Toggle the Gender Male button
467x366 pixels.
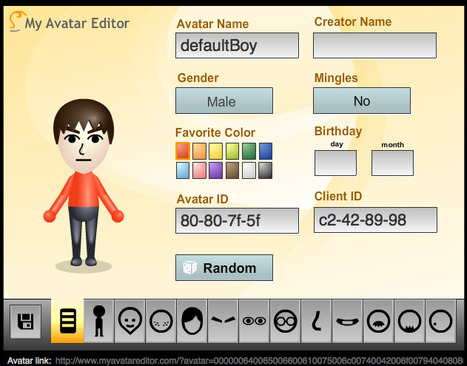pyautogui.click(x=224, y=101)
